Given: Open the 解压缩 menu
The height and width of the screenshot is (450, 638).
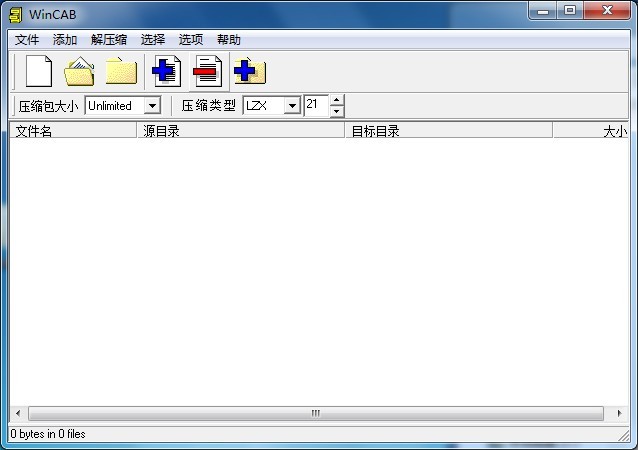Looking at the screenshot, I should (109, 40).
